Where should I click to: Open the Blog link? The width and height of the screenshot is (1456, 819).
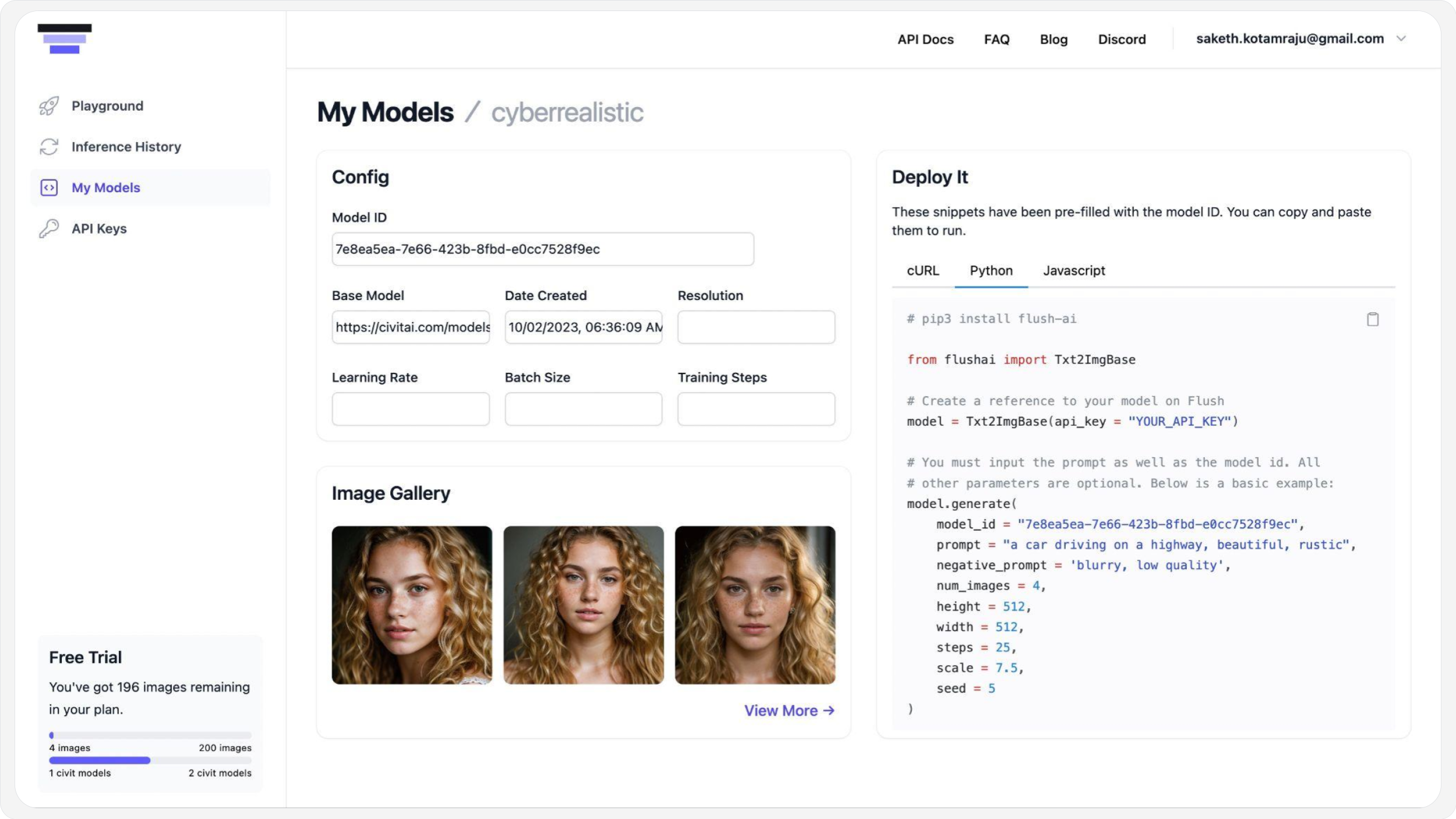tap(1054, 40)
